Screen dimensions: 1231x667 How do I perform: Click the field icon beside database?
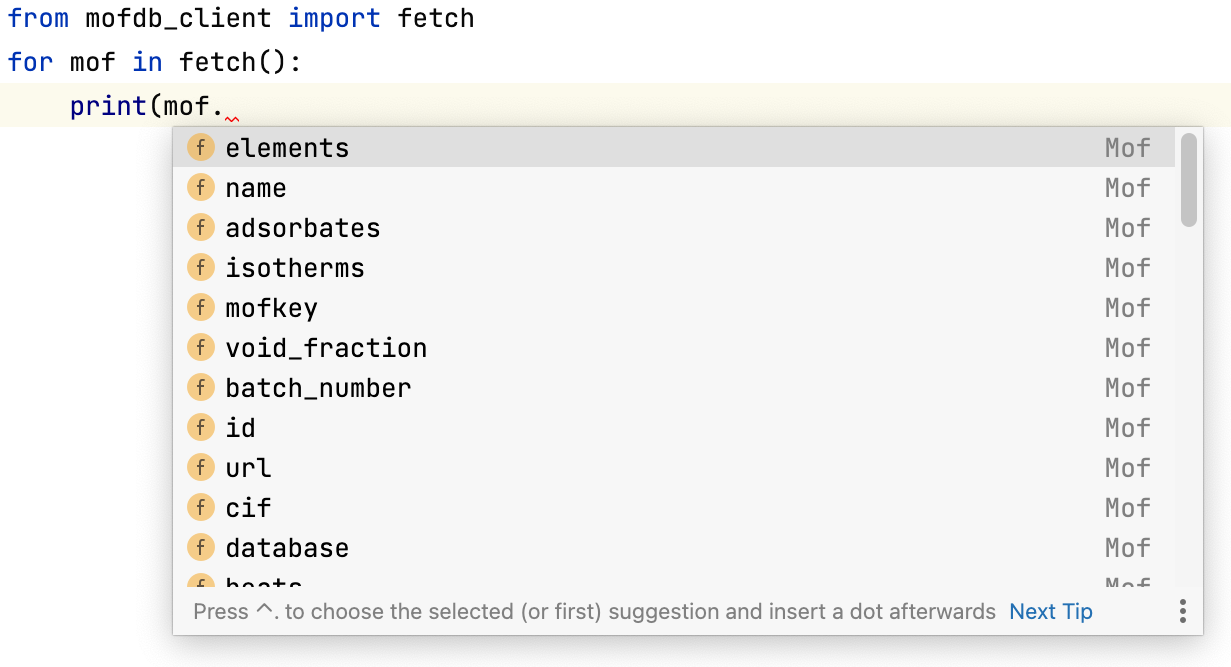point(201,548)
